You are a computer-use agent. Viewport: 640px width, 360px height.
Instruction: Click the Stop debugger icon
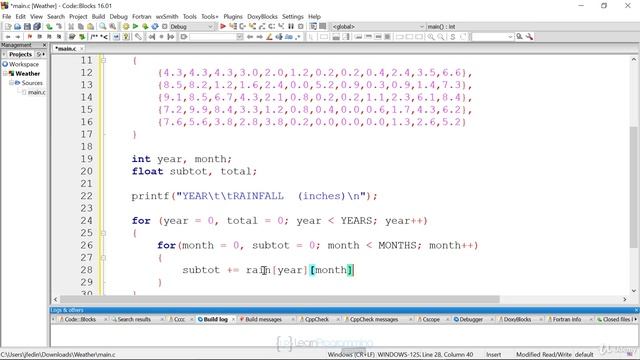coord(301,27)
